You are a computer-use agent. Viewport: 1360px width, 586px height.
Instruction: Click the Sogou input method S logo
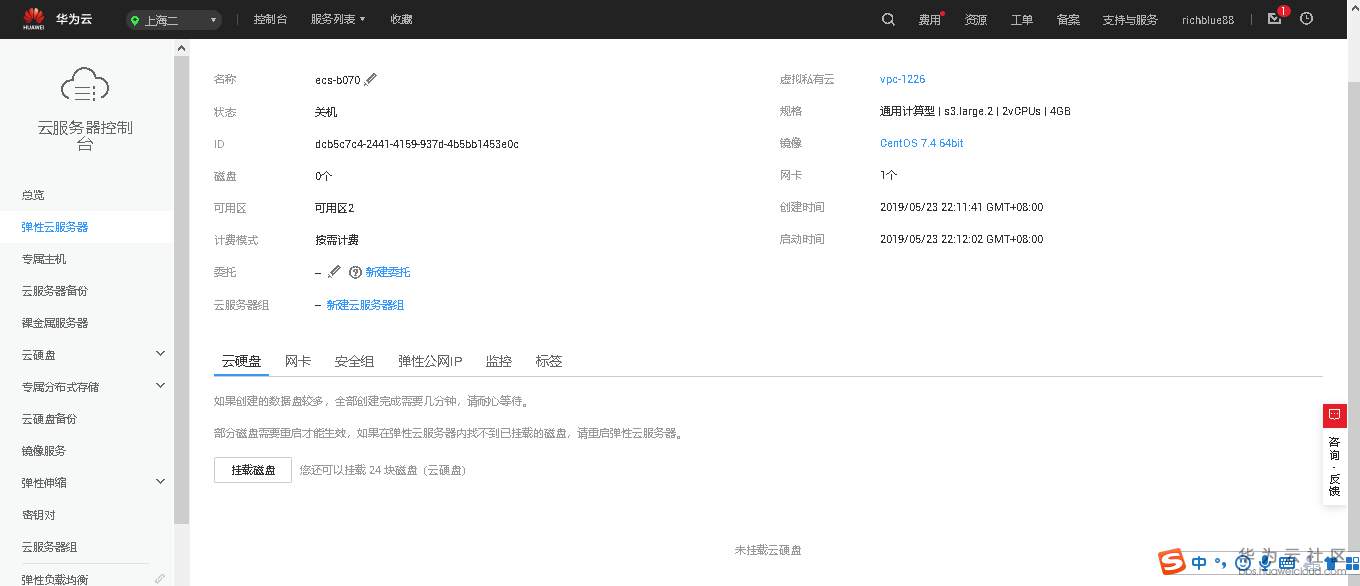click(x=1172, y=562)
